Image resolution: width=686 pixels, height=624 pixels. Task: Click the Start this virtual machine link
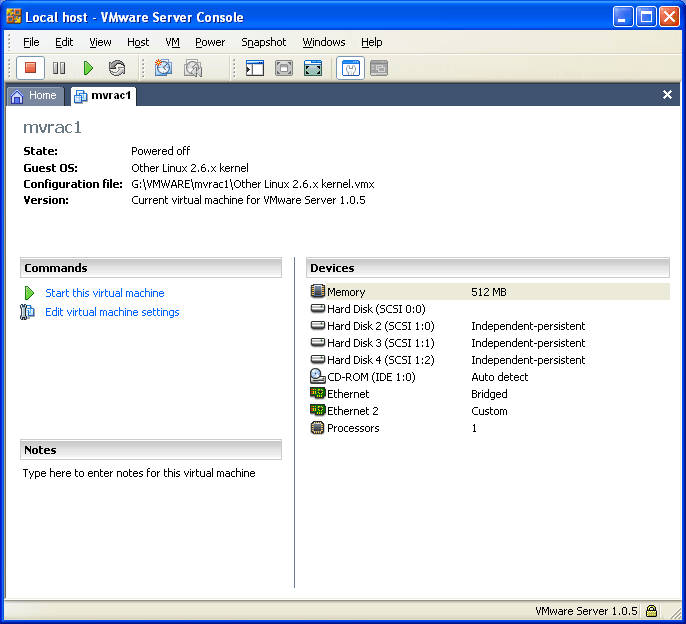tap(104, 293)
